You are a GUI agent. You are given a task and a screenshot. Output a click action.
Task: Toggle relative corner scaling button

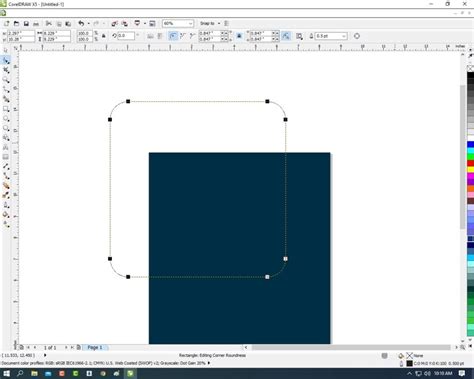[286, 36]
